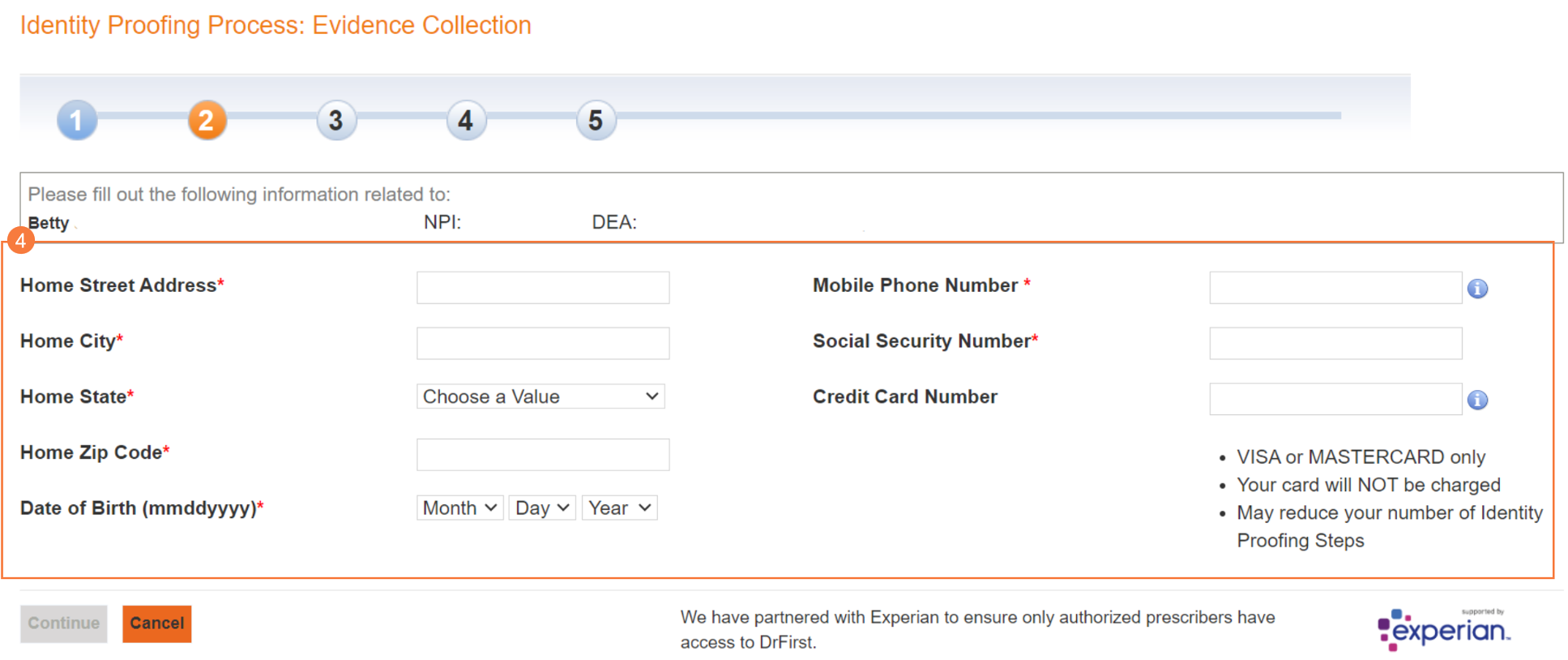Click the Mobile Phone Number info icon
Screen dimensions: 1568x660
(x=1477, y=289)
